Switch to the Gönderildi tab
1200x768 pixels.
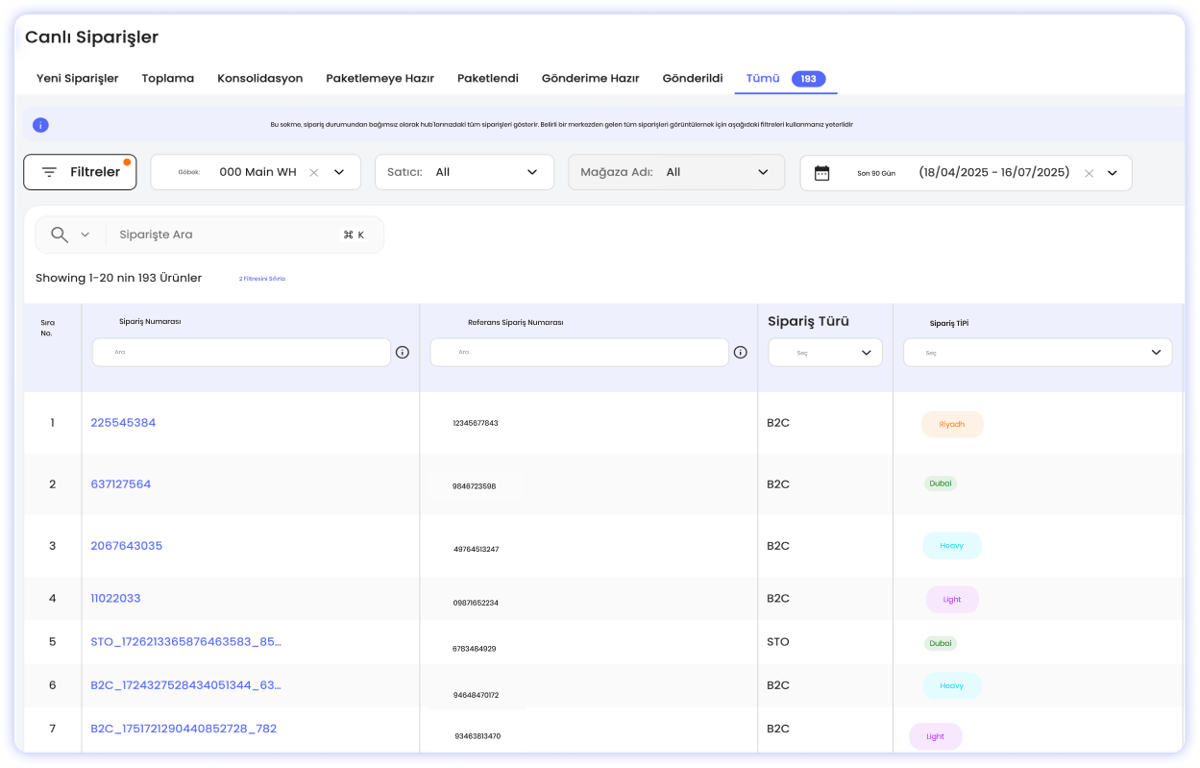692,78
